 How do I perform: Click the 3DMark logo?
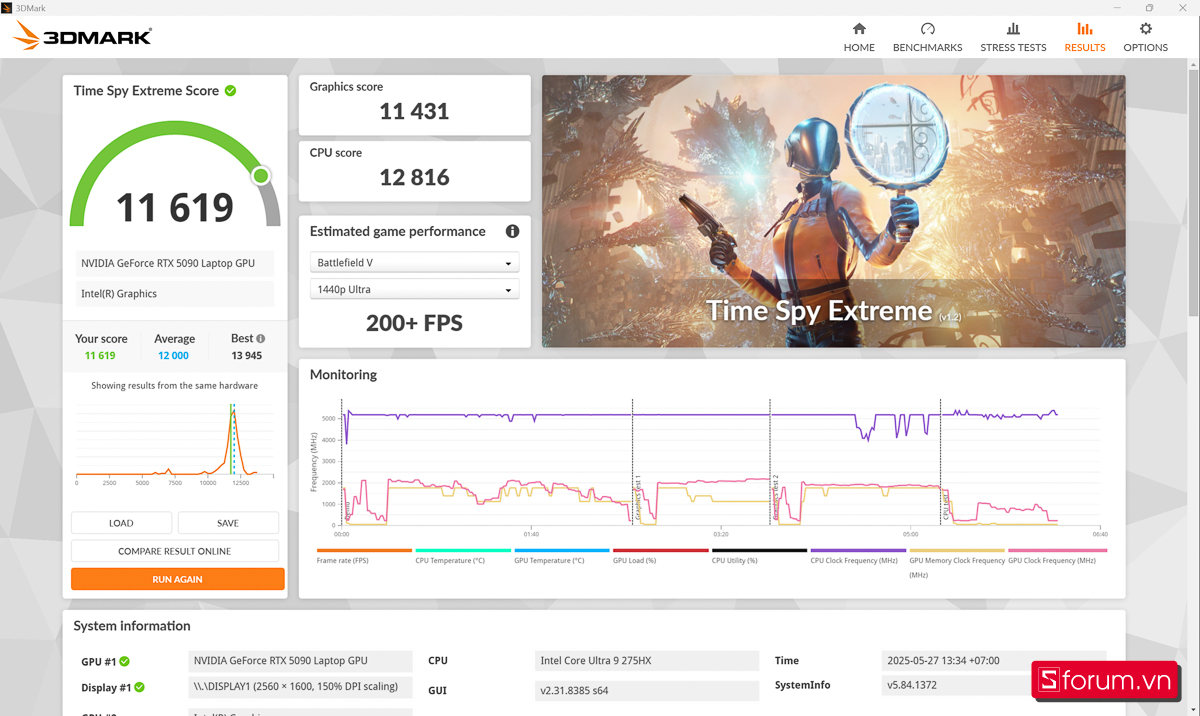click(x=83, y=37)
